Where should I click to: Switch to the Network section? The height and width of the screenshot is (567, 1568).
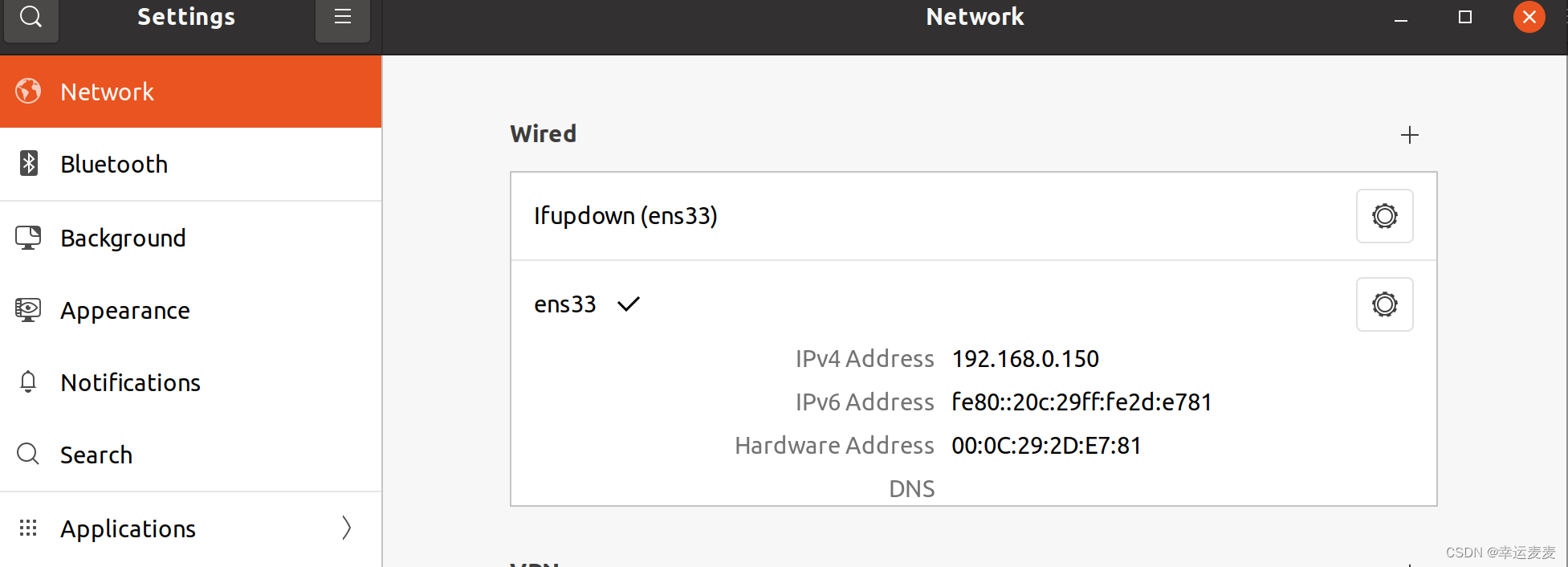coord(107,91)
